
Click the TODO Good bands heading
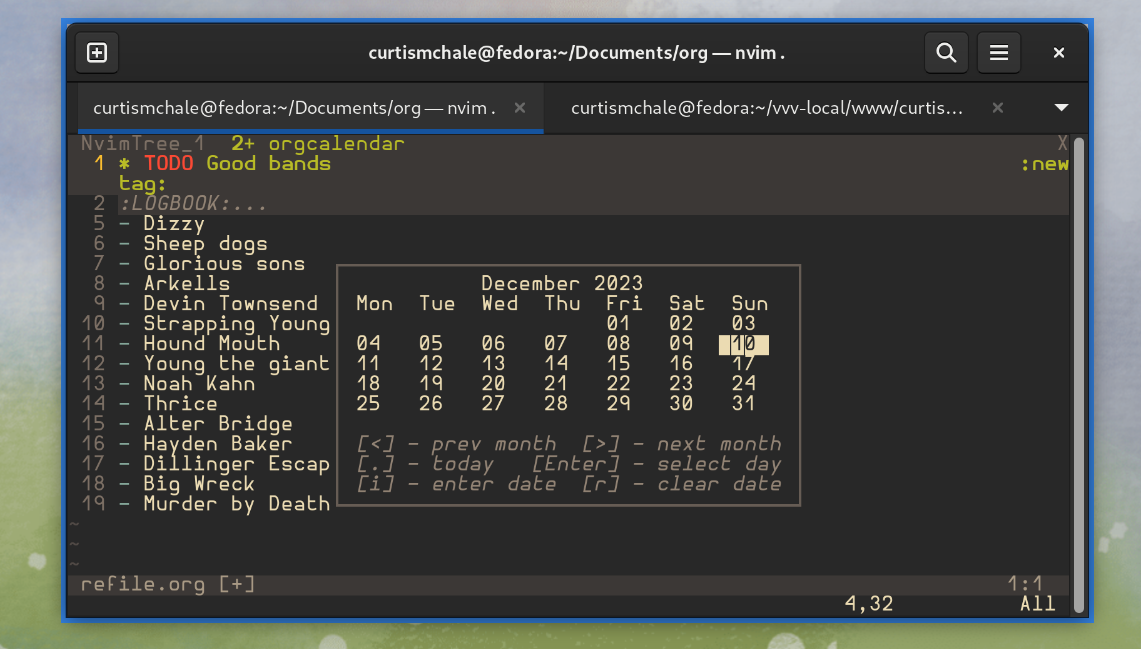[x=237, y=164]
